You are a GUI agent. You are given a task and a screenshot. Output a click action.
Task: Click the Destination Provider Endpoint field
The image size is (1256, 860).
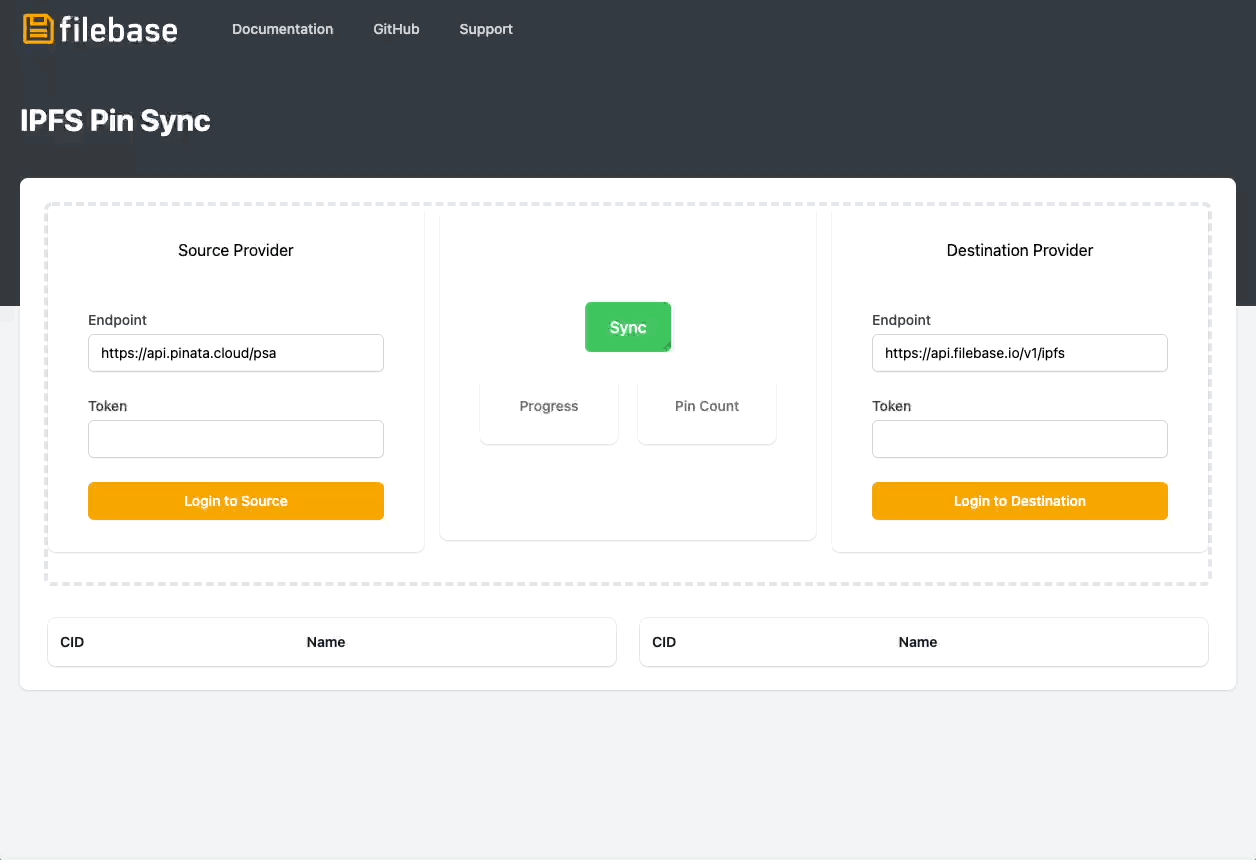[1019, 353]
